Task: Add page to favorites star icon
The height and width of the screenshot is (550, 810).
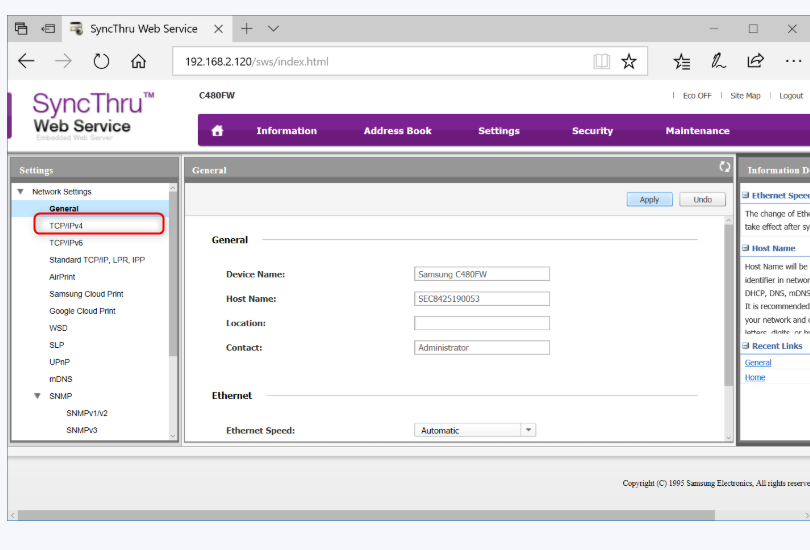Action: click(x=629, y=61)
